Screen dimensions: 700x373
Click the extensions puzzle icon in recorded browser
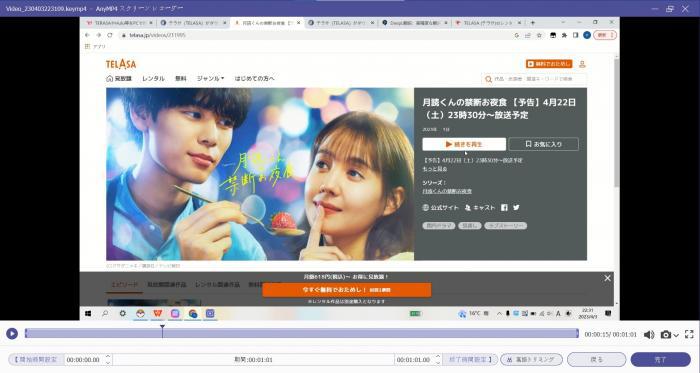click(564, 35)
